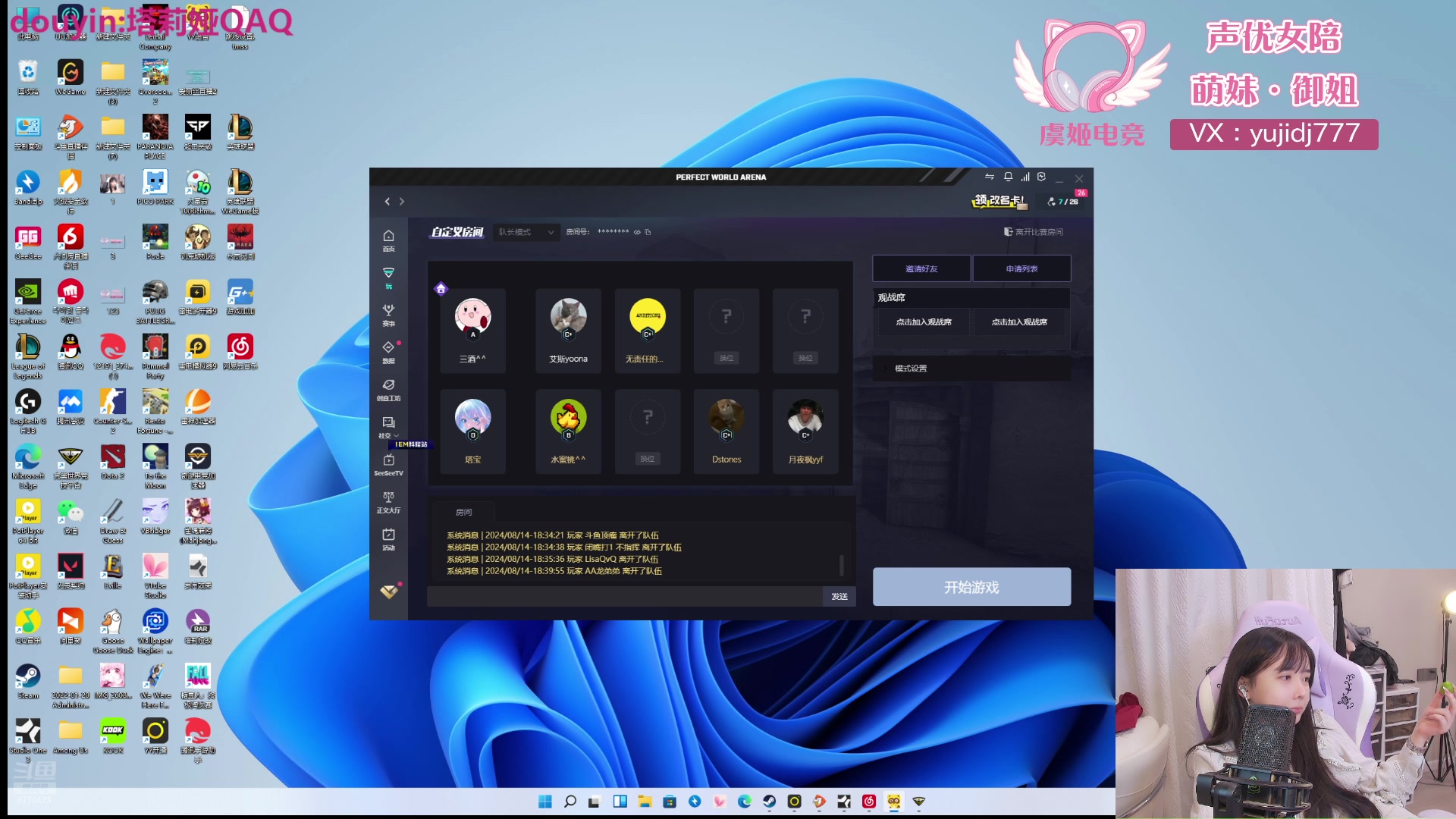Read system message about LisaQvQ leaving

coord(552,559)
